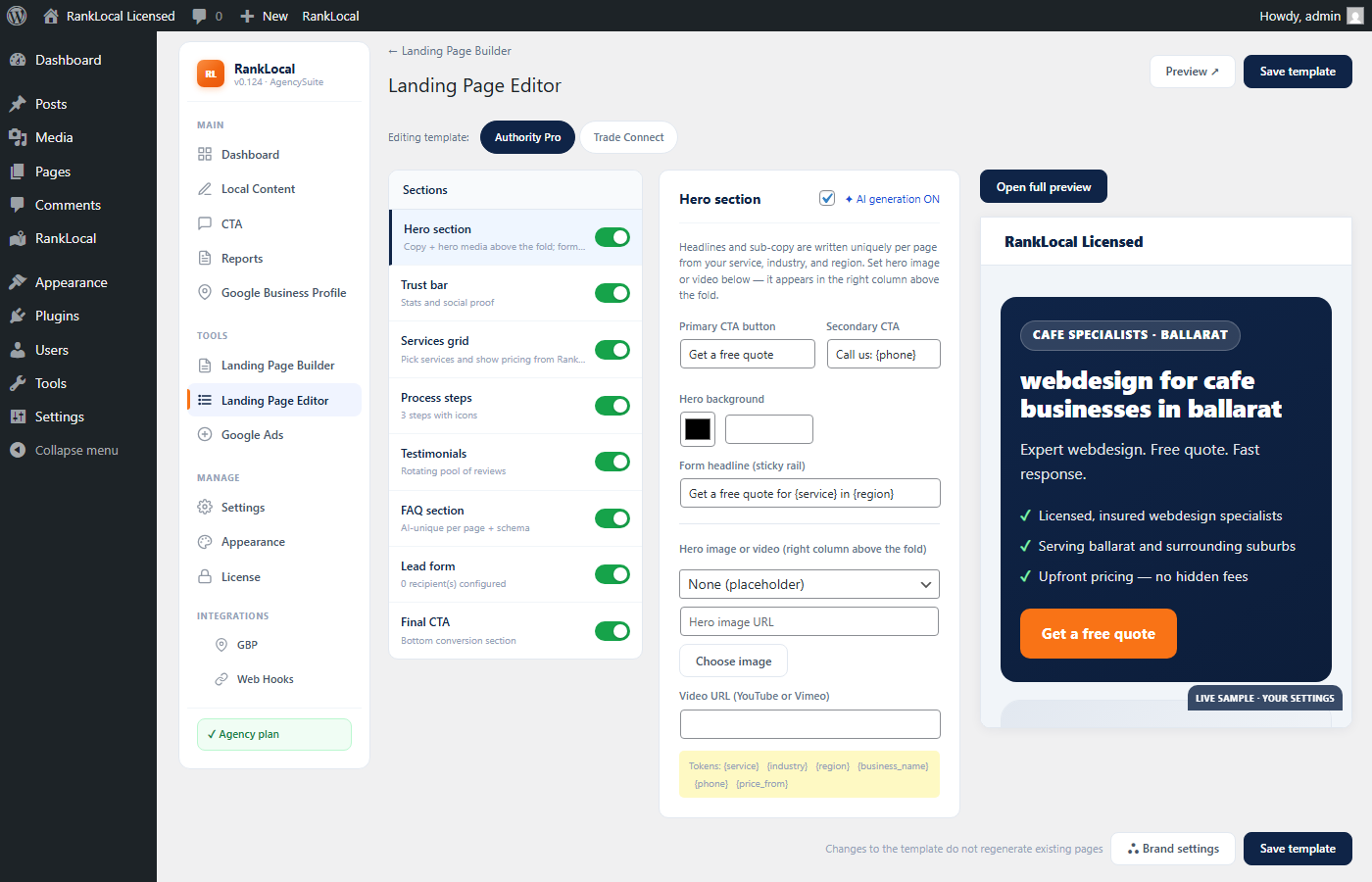Screen dimensions: 1372x882
Task: Click the Hero image URL field
Action: coord(809,621)
